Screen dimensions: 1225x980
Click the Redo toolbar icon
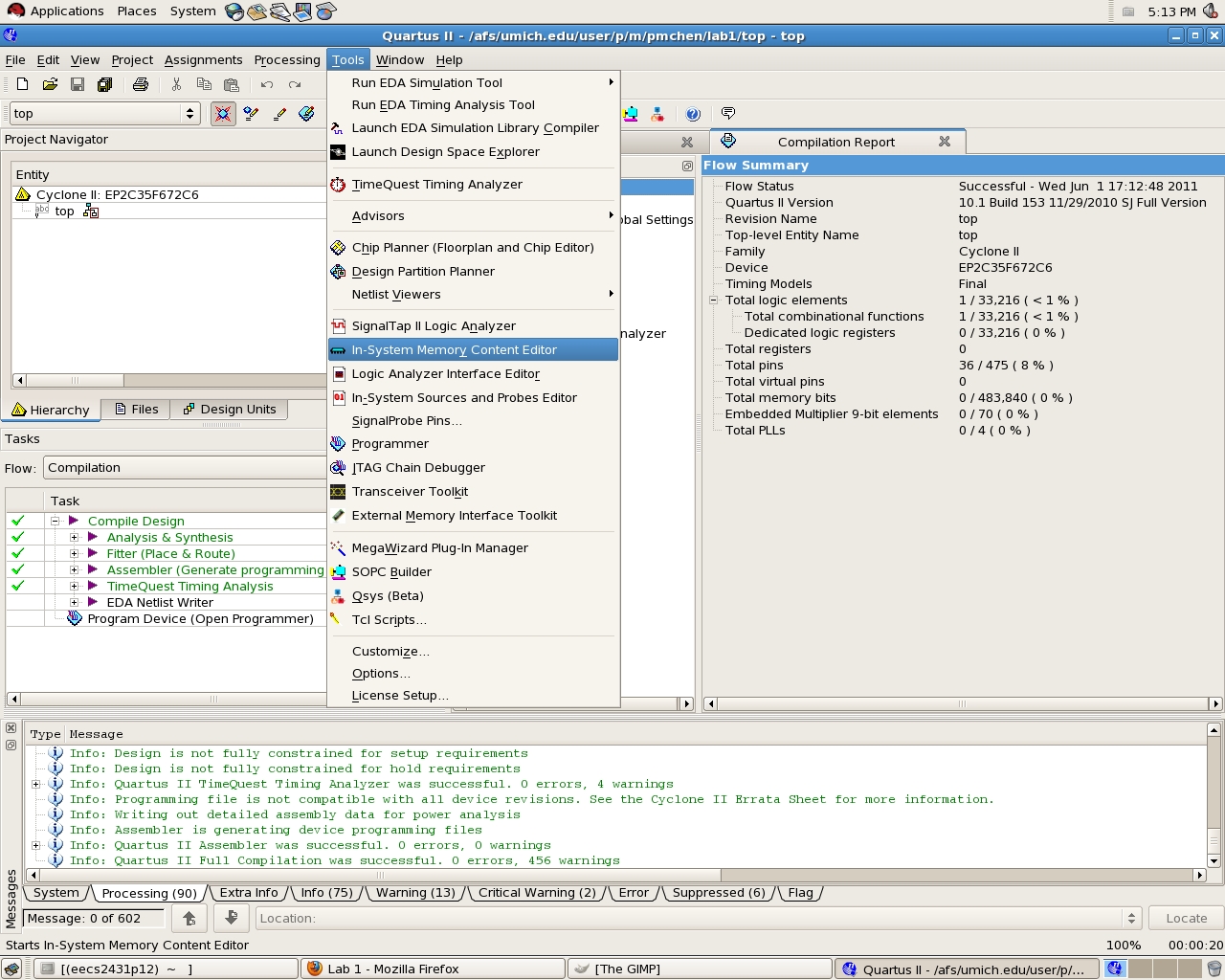[295, 84]
